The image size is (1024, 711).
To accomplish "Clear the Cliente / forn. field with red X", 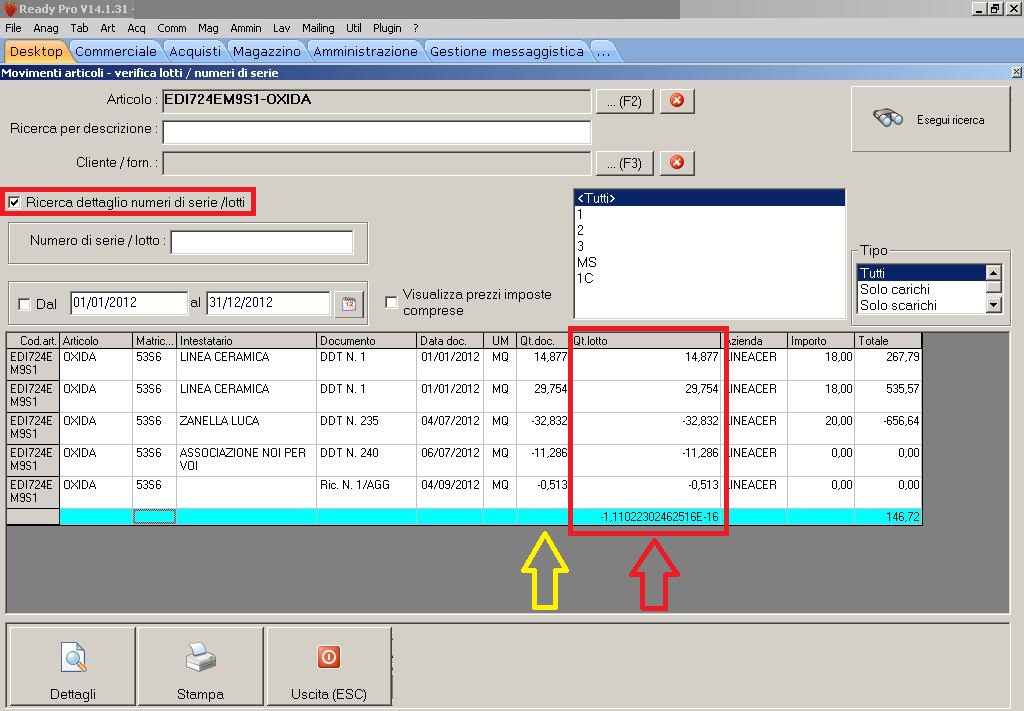I will point(677,163).
